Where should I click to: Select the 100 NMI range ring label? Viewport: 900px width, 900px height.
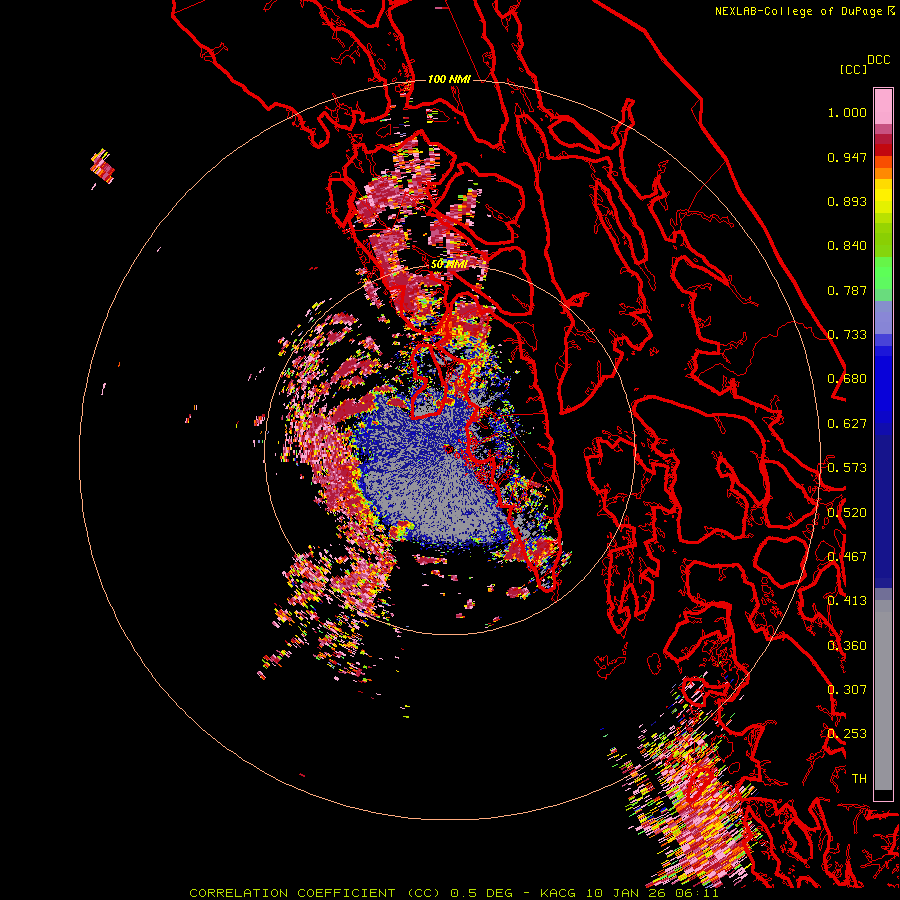[449, 79]
